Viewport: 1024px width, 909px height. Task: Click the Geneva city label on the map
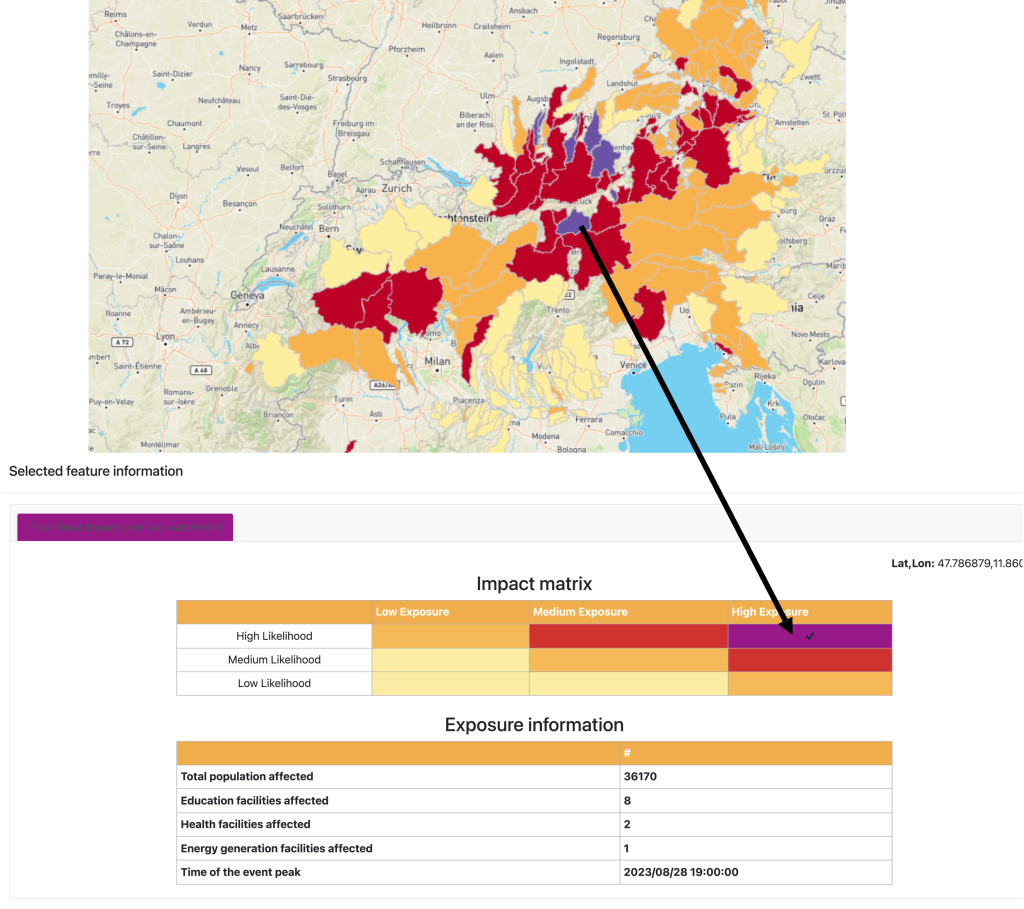(246, 296)
